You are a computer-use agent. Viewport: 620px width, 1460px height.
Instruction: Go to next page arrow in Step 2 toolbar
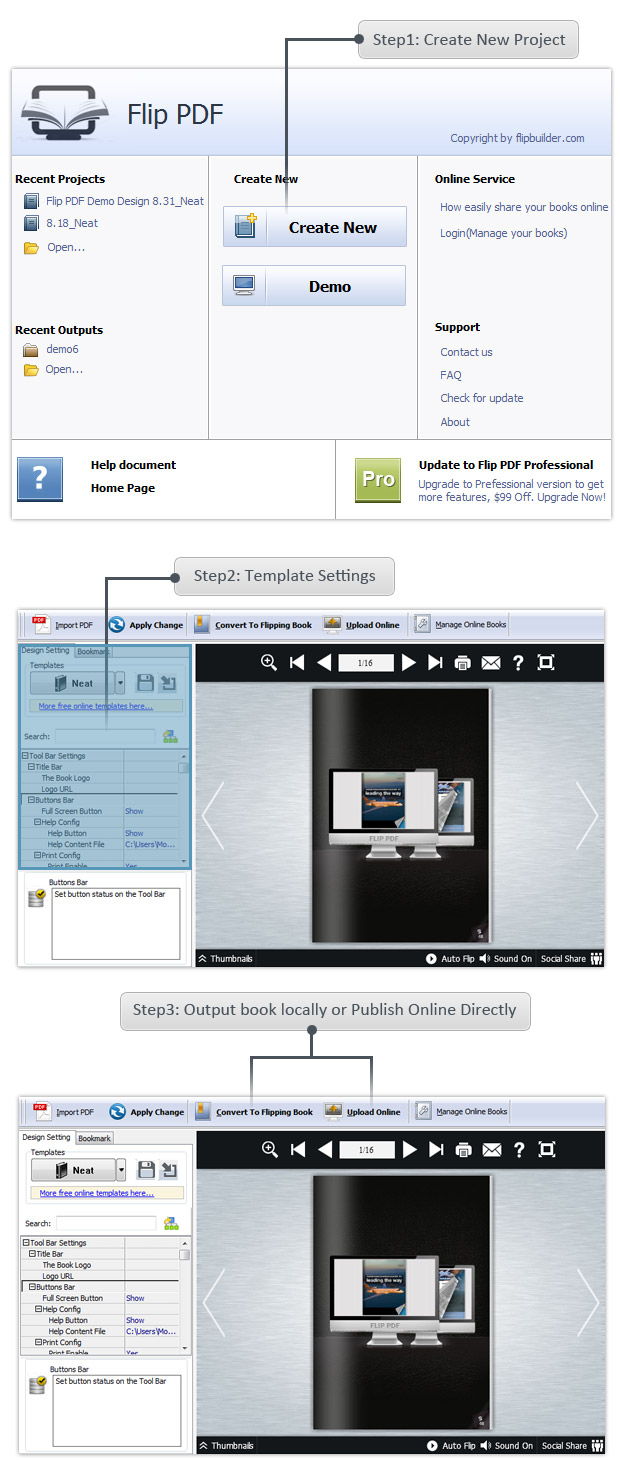[x=408, y=662]
